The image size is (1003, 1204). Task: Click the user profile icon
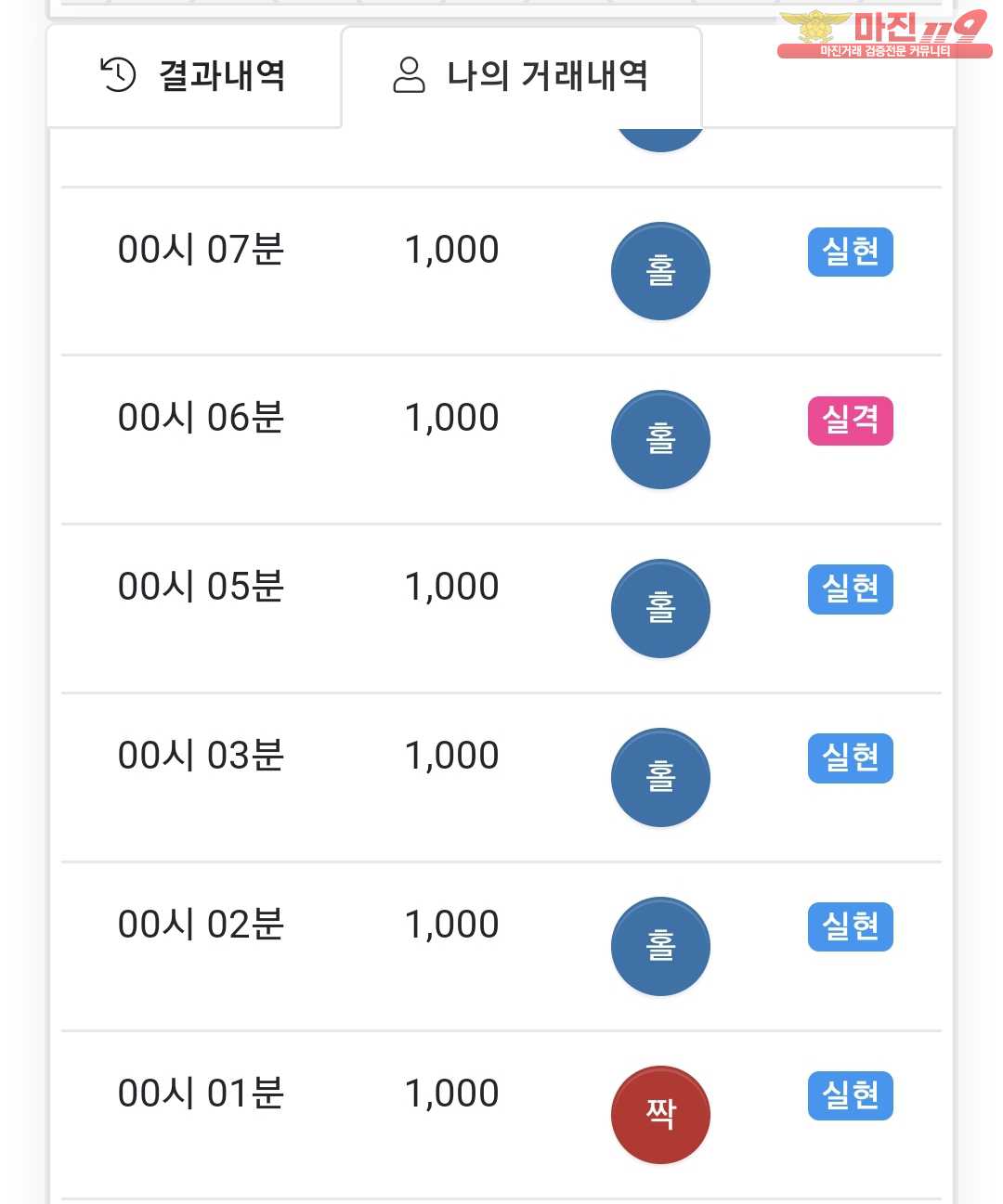[x=409, y=75]
